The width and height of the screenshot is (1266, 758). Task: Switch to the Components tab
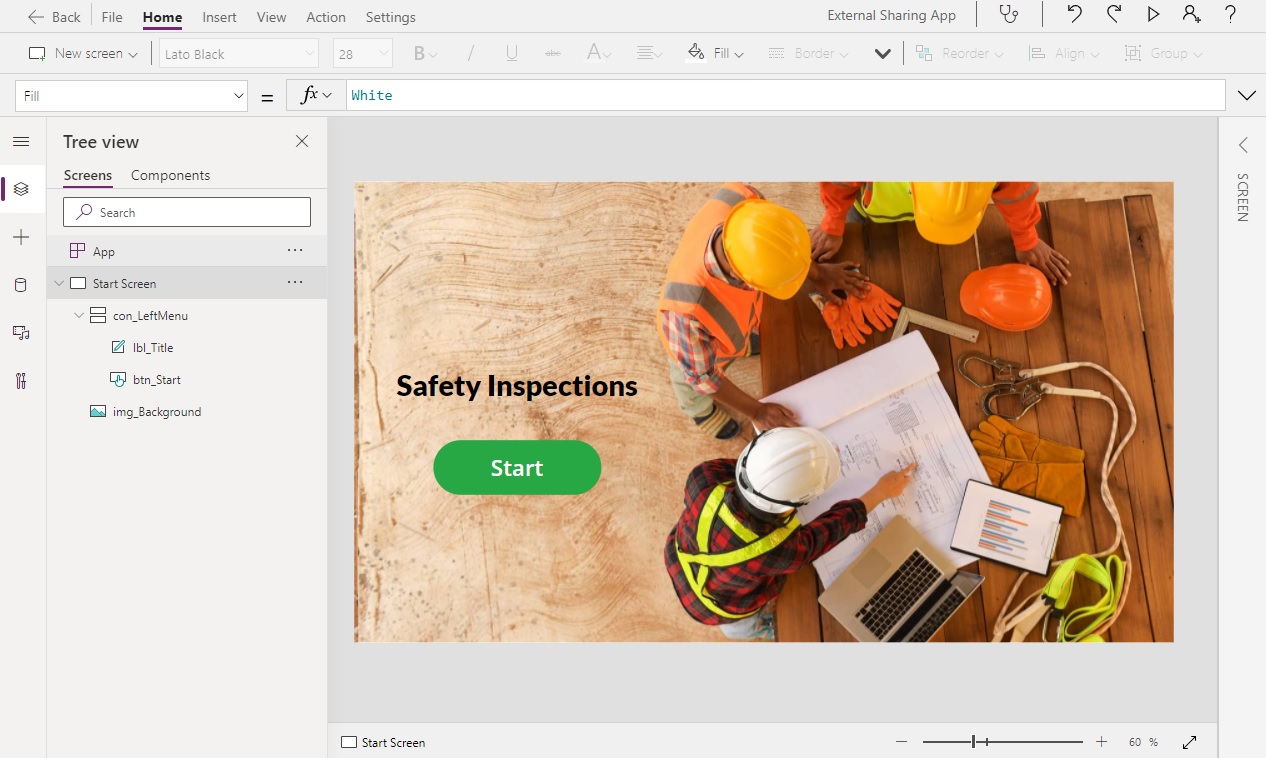point(170,175)
